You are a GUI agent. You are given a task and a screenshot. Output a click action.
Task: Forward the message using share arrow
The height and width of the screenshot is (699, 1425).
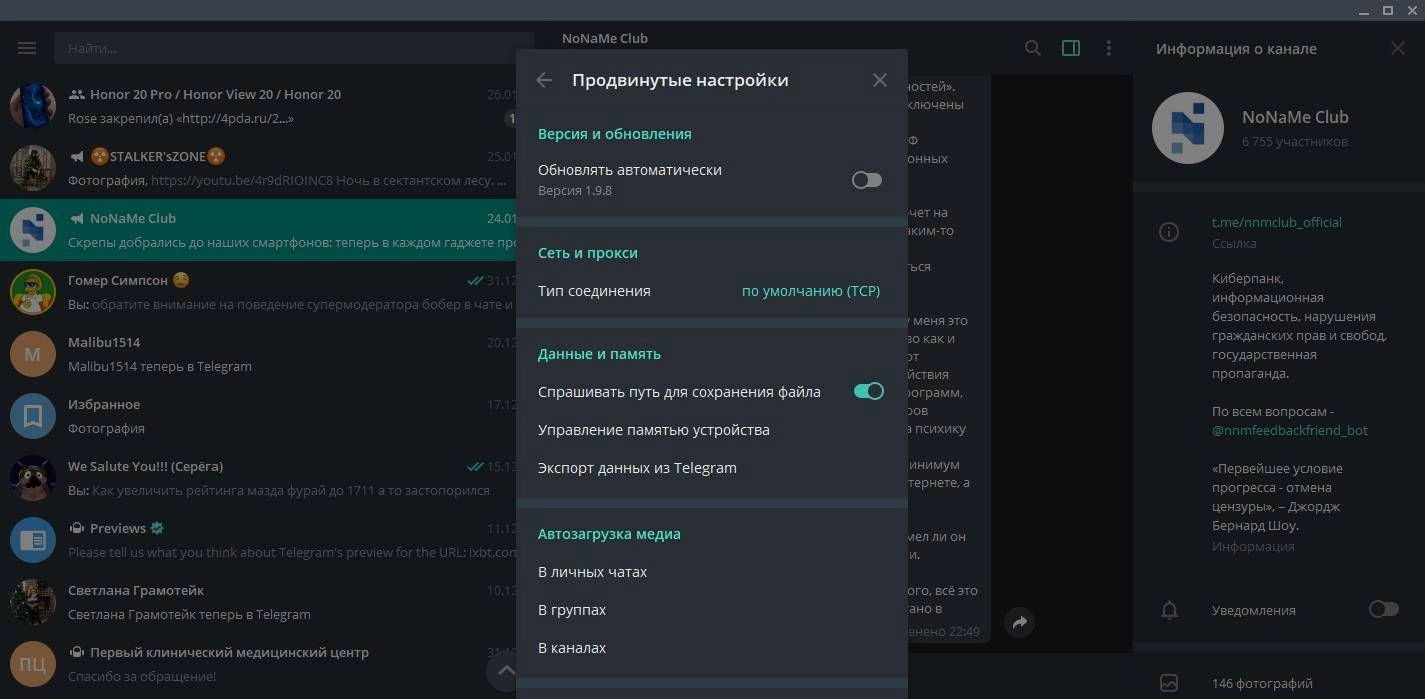pos(1019,623)
